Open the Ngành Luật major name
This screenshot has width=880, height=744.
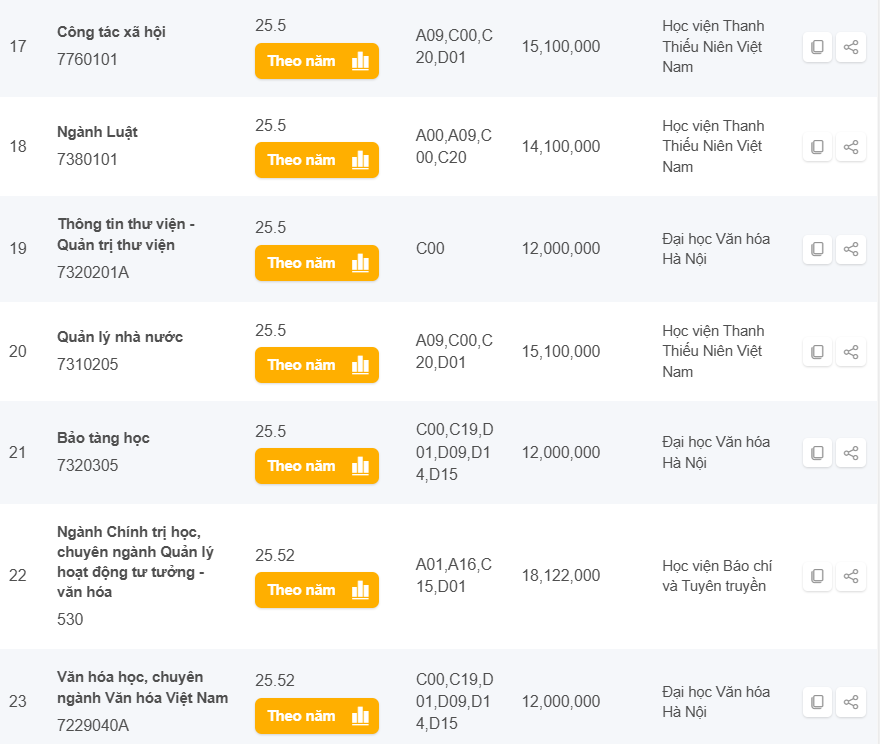click(98, 132)
